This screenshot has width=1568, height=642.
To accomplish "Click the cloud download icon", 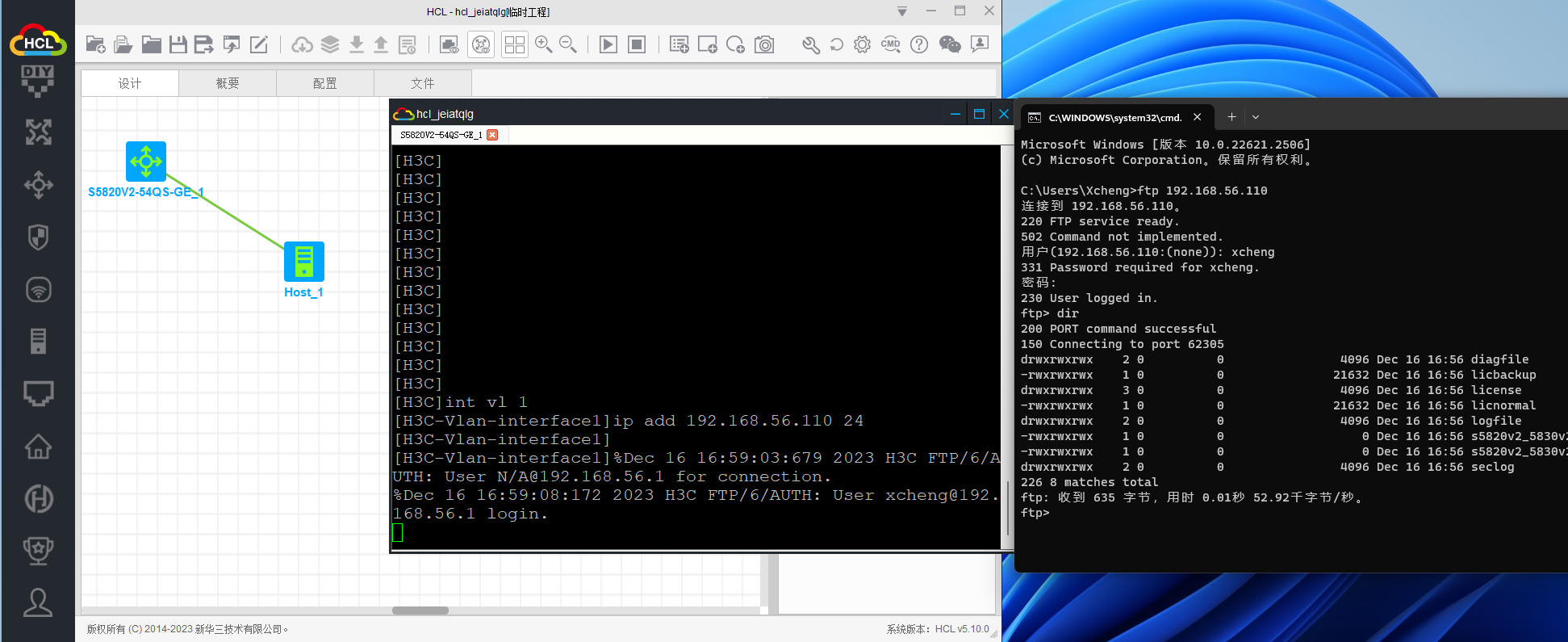I will pyautogui.click(x=303, y=44).
